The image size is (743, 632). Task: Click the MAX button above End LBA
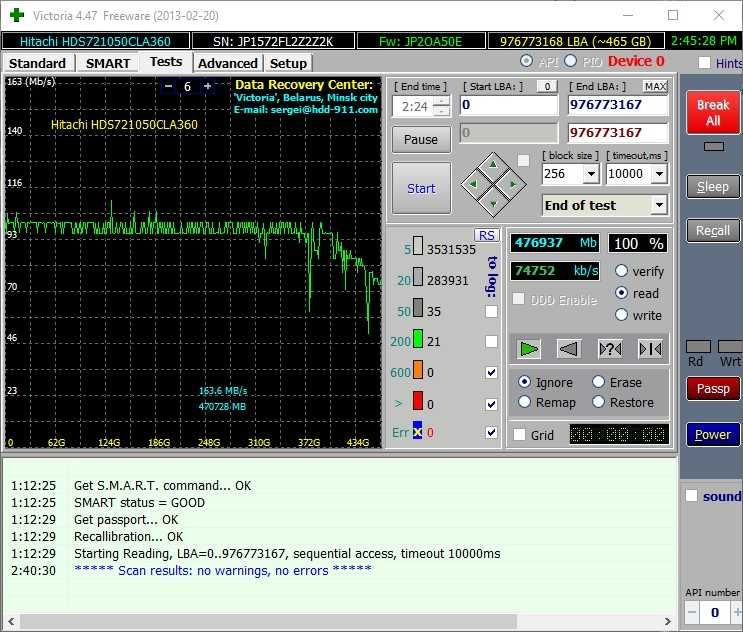pos(655,86)
